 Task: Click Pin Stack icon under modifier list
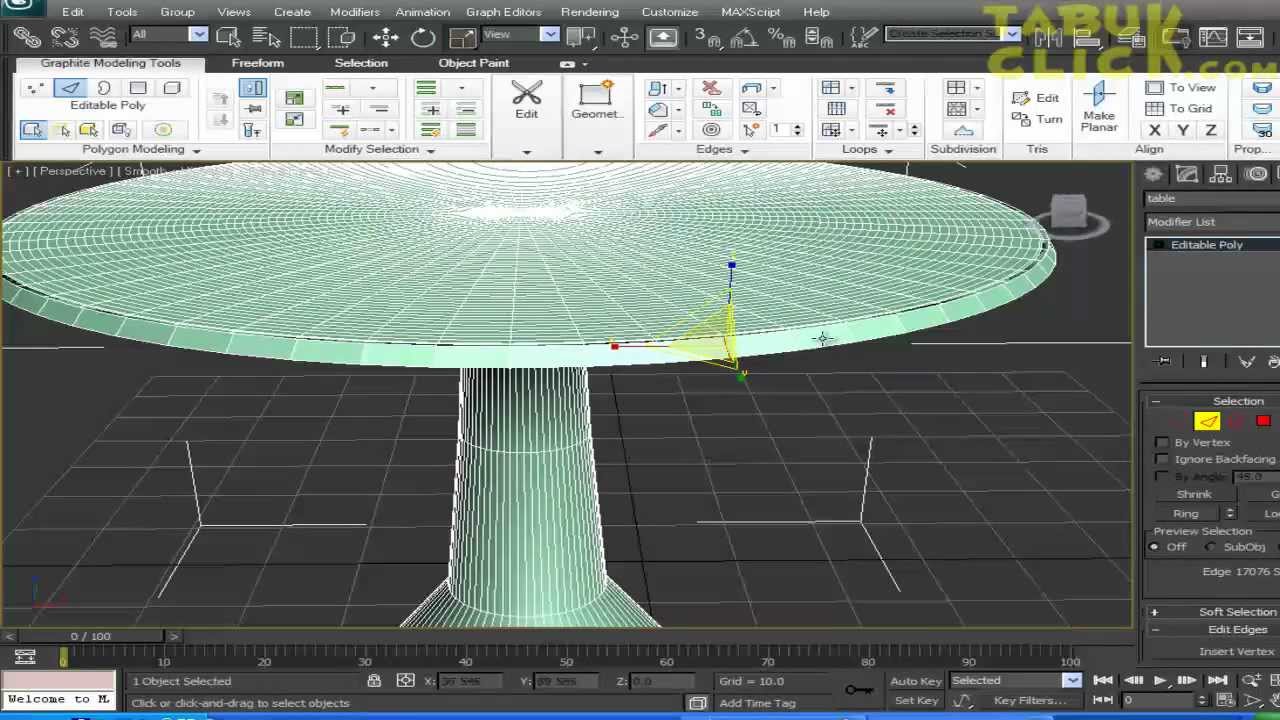[x=1163, y=361]
